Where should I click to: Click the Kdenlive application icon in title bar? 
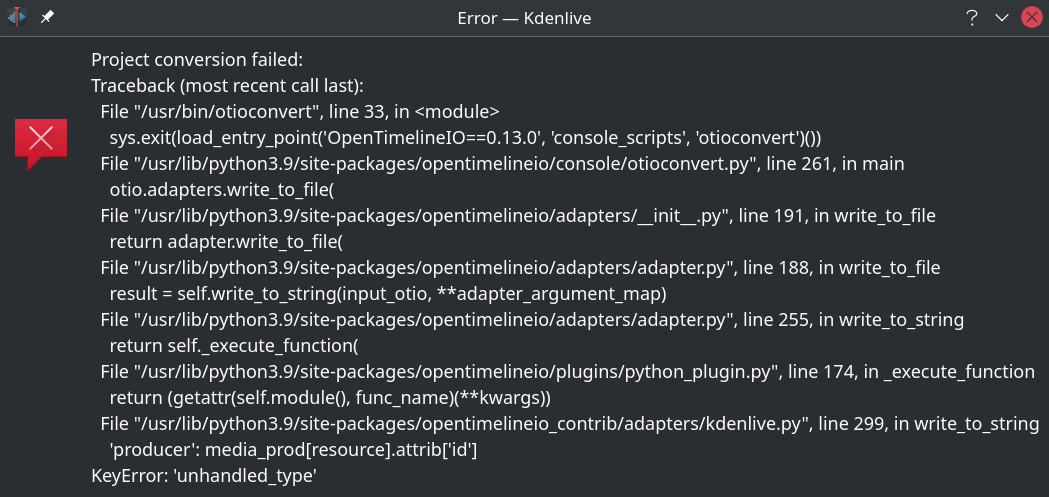tap(17, 17)
